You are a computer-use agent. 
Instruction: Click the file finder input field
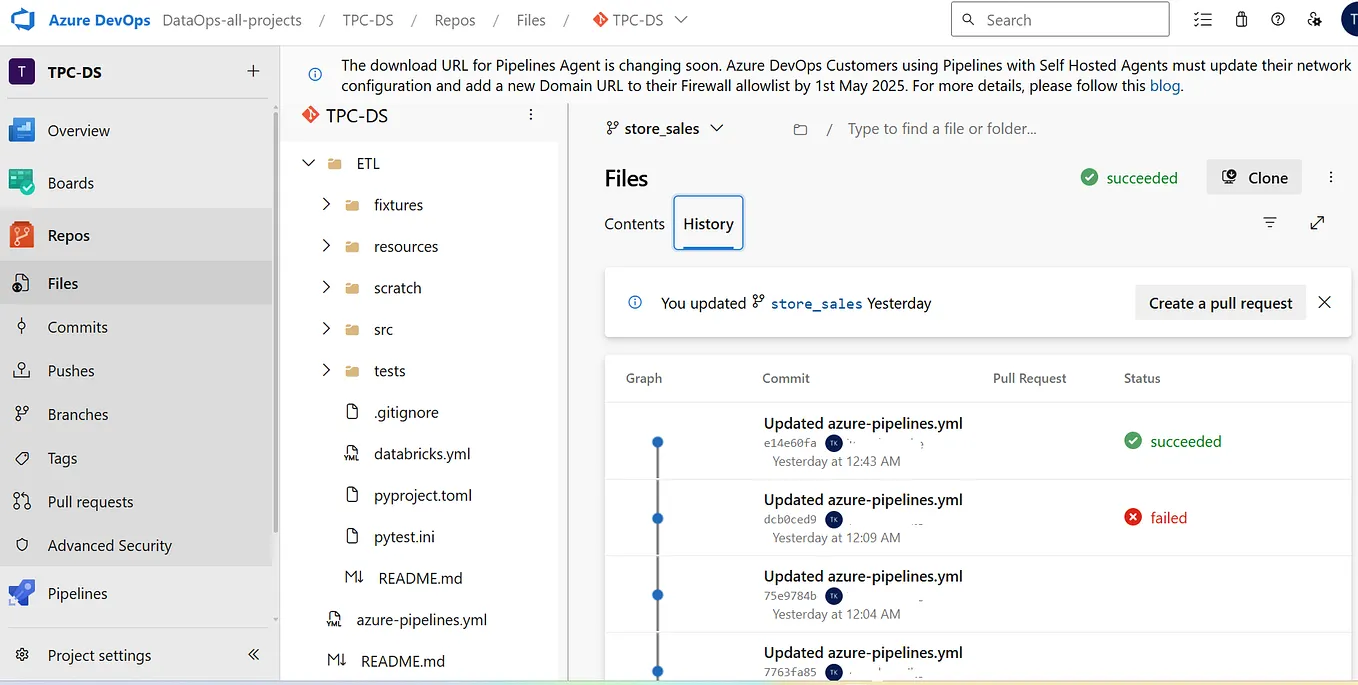[941, 128]
